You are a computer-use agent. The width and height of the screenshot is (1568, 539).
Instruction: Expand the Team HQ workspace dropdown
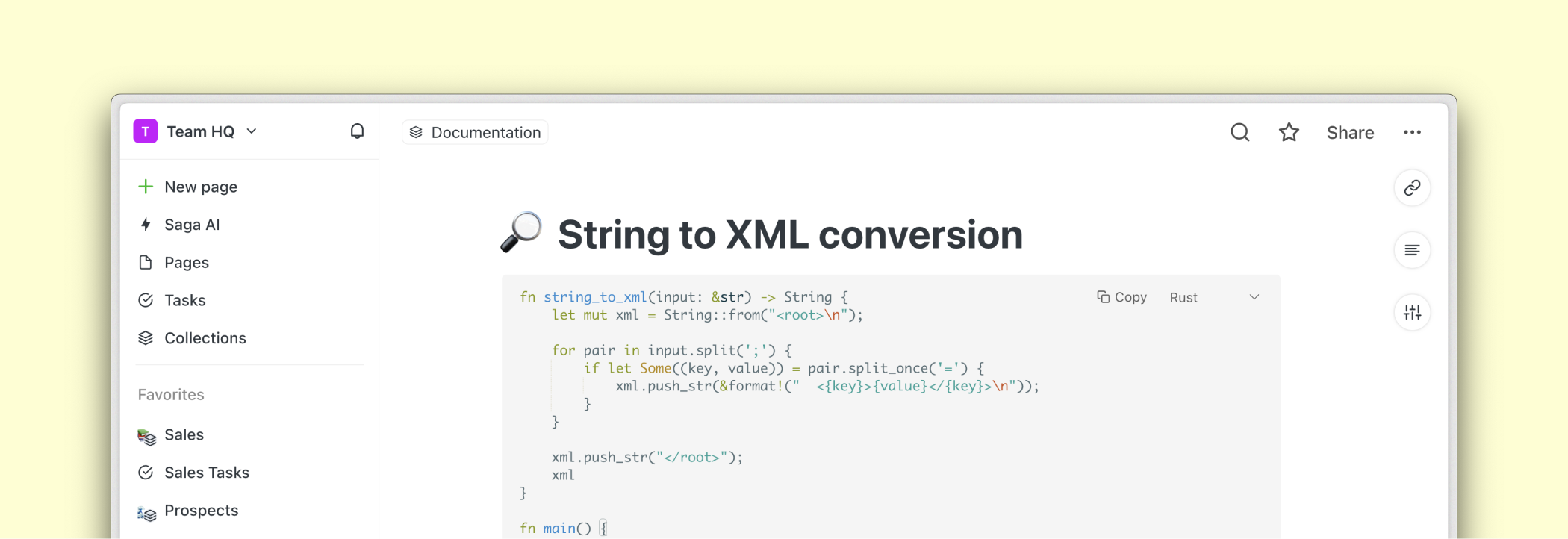(x=252, y=131)
